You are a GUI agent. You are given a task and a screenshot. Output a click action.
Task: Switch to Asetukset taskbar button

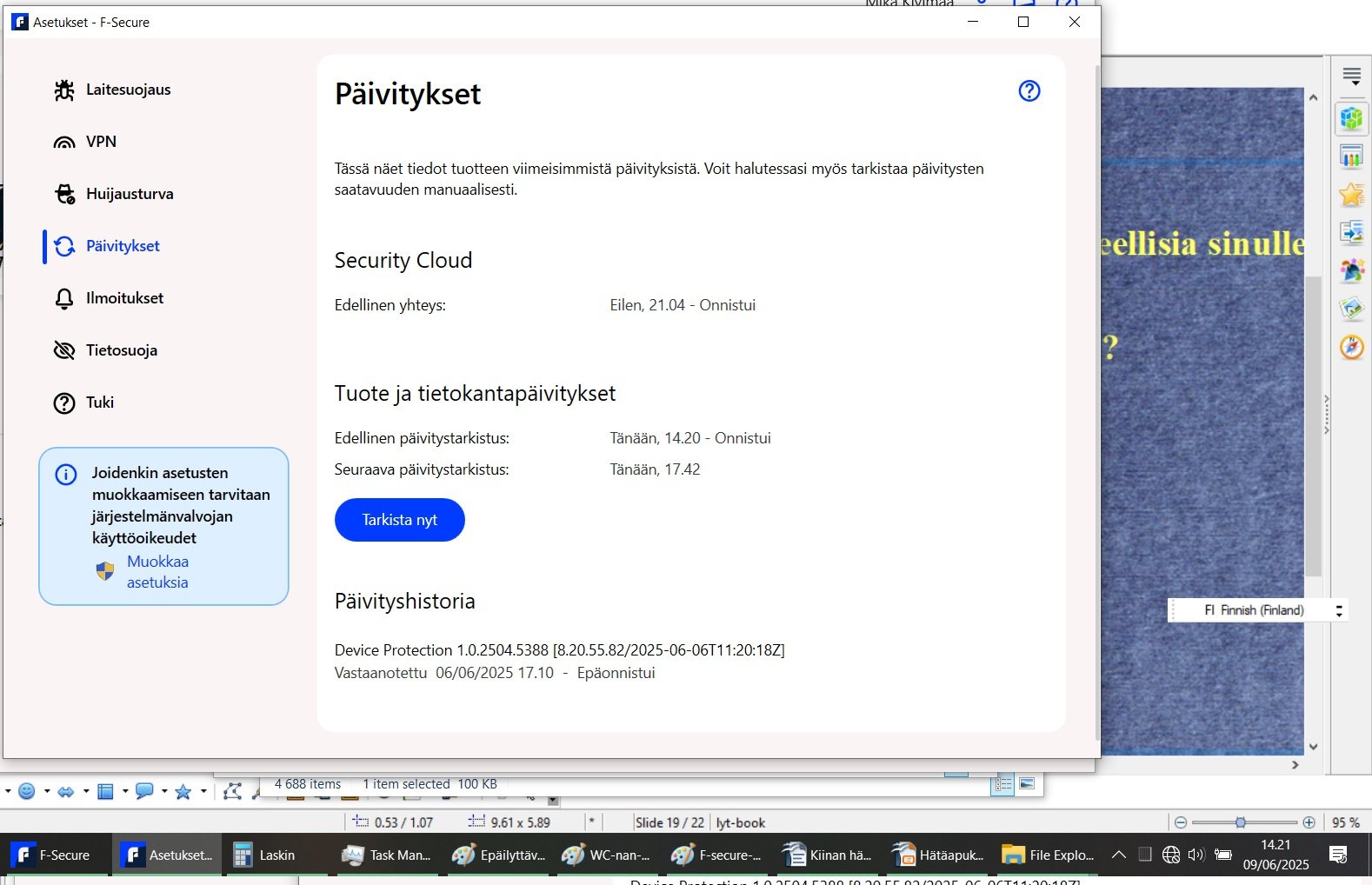click(x=167, y=855)
